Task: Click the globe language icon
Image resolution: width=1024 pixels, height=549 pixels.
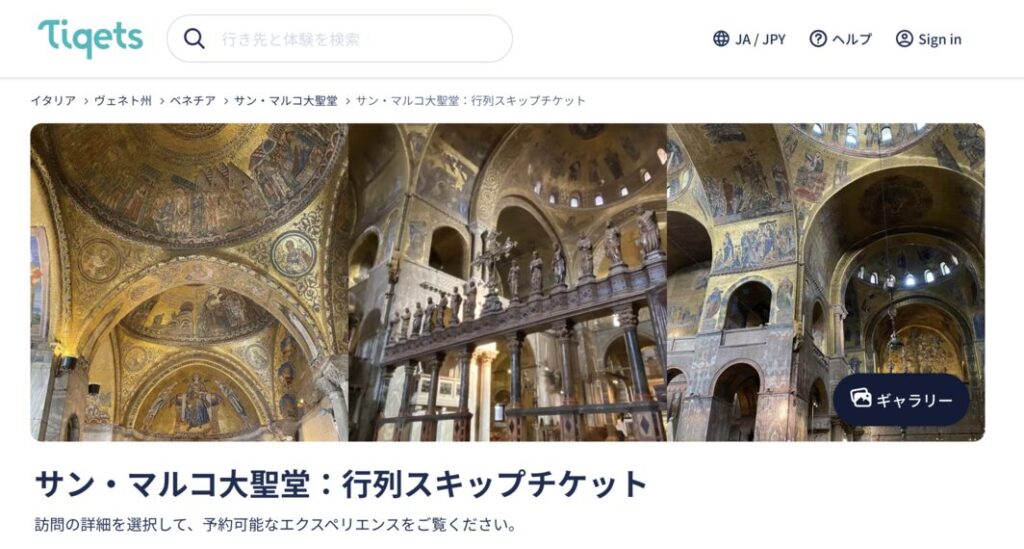Action: coord(721,39)
